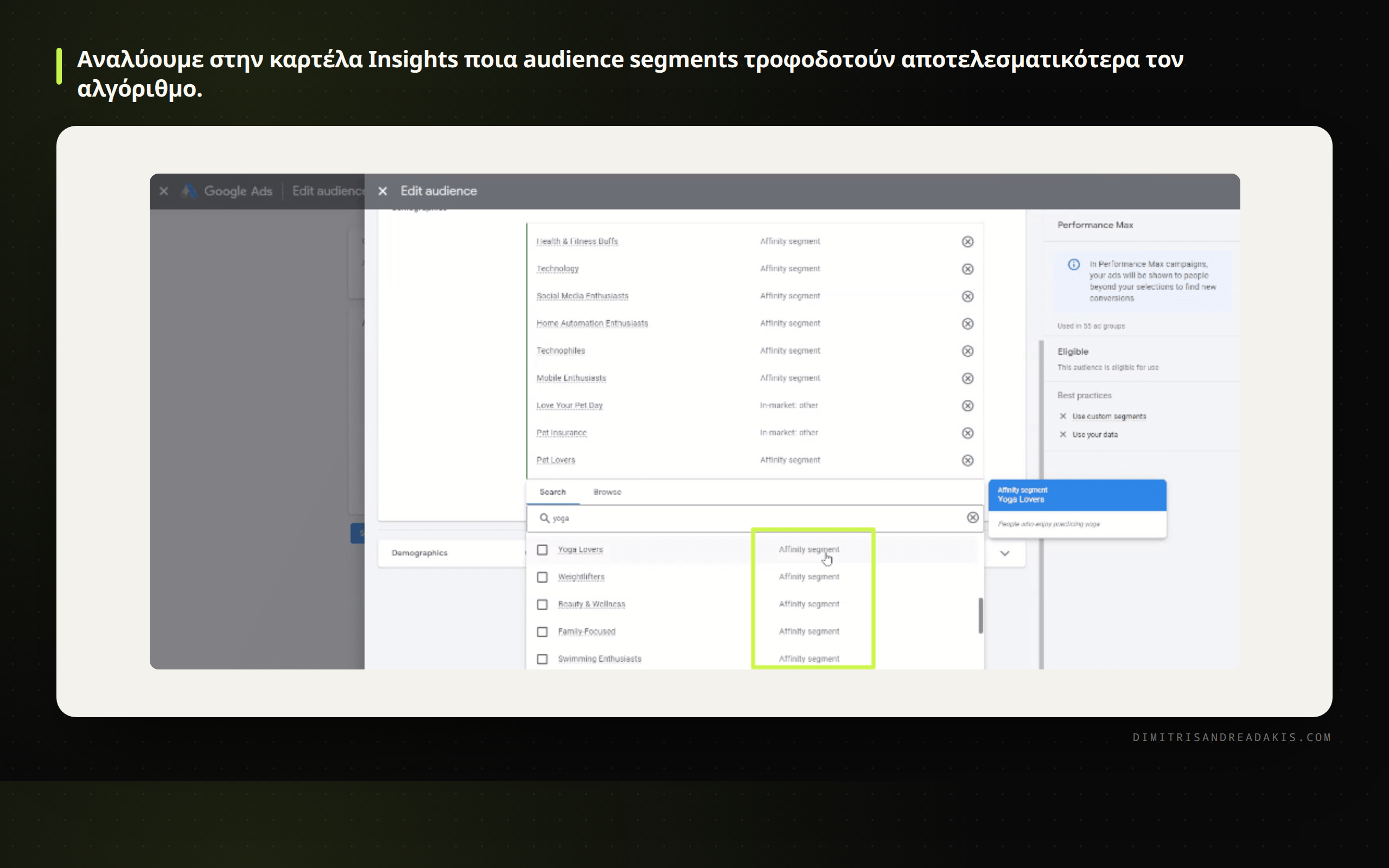Click the Yoga Lovers tooltip header
Image resolution: width=1389 pixels, height=868 pixels.
coord(1077,495)
